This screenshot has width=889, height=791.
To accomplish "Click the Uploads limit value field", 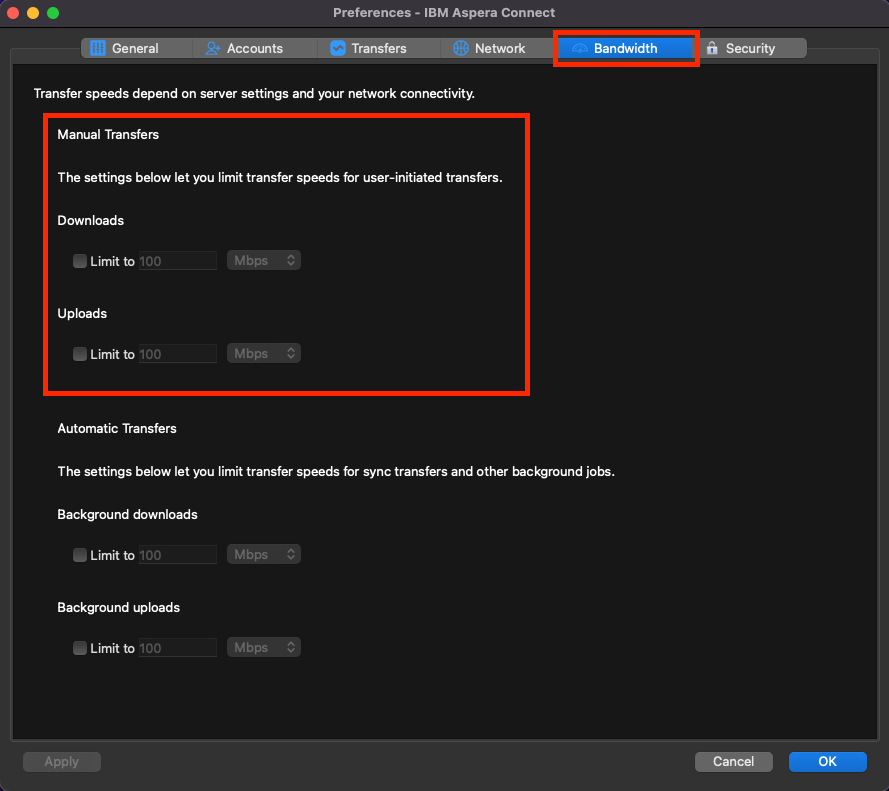I will coord(177,354).
